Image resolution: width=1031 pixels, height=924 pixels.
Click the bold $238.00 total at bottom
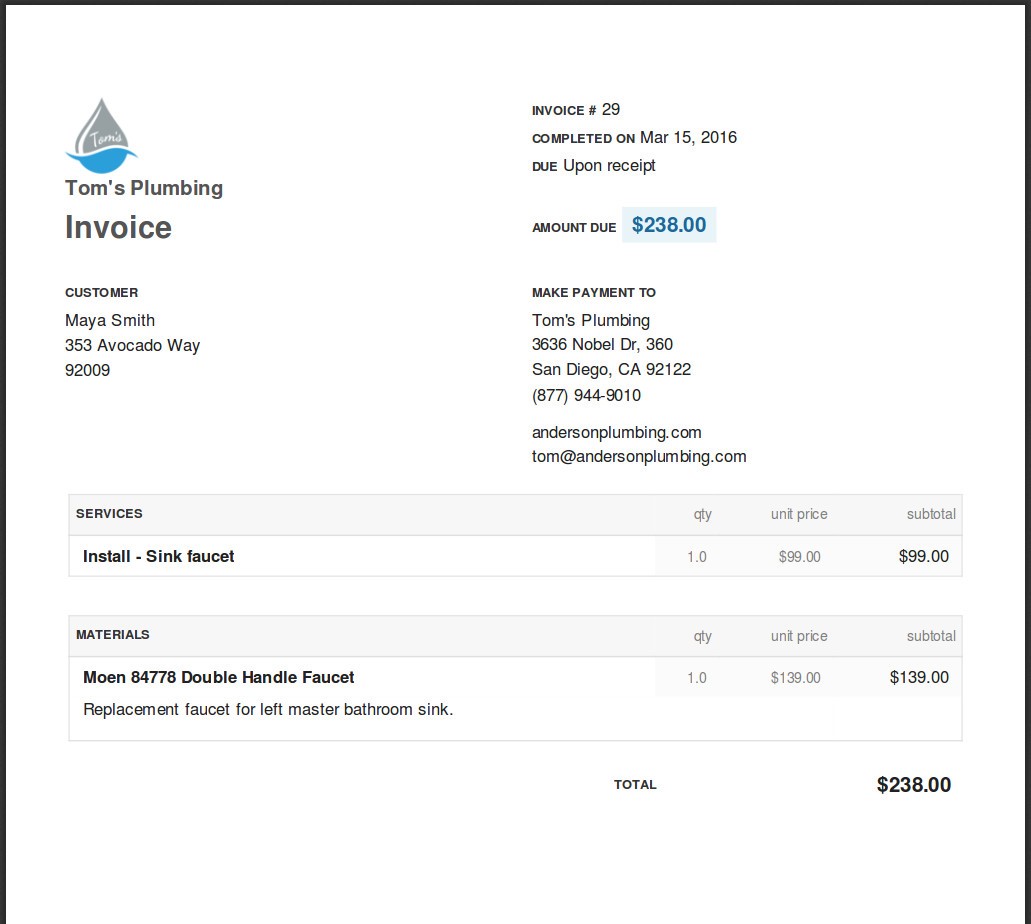click(913, 785)
